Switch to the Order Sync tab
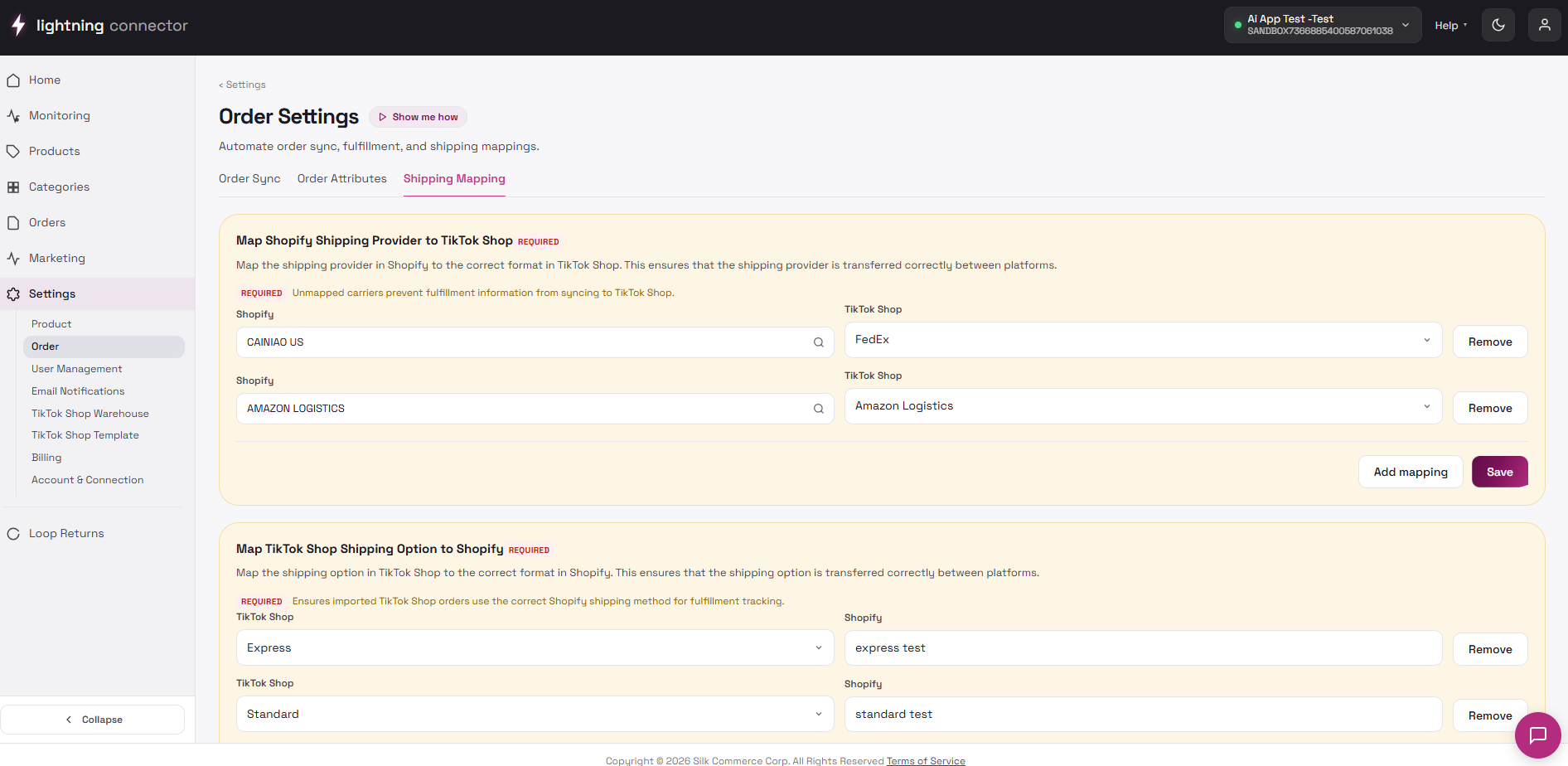This screenshot has width=1568, height=766. (249, 179)
